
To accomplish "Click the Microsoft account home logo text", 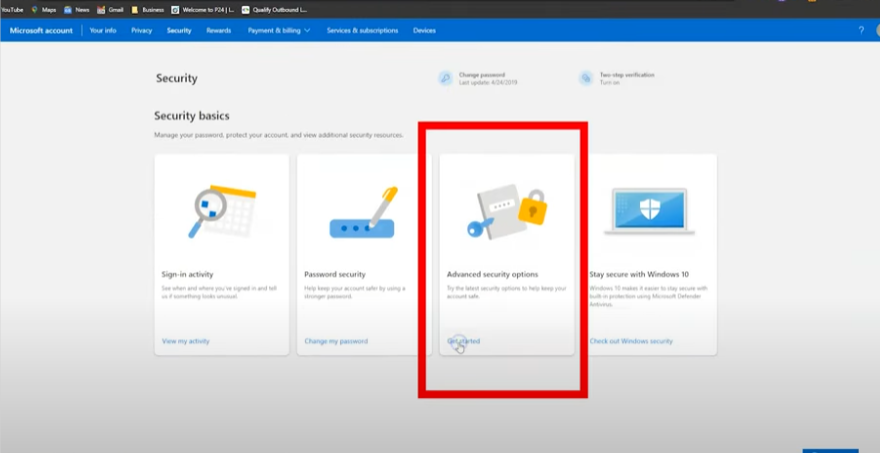I will tap(42, 31).
